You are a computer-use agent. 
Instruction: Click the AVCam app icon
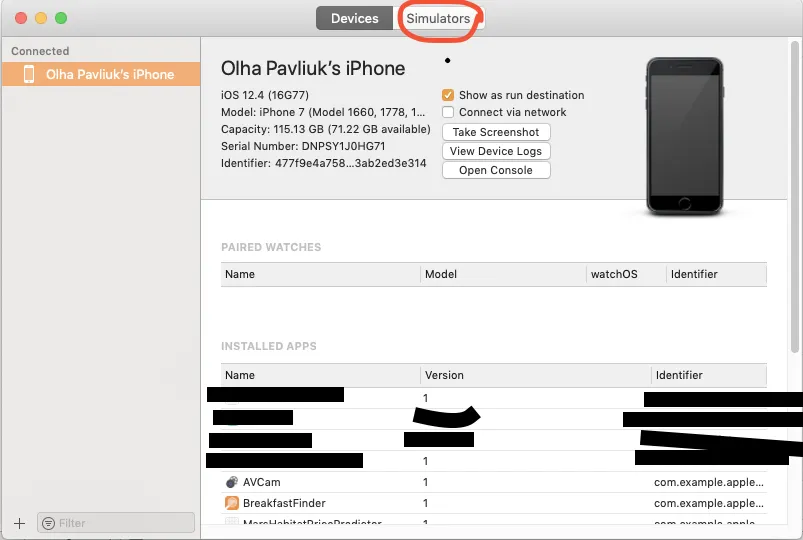tap(231, 482)
